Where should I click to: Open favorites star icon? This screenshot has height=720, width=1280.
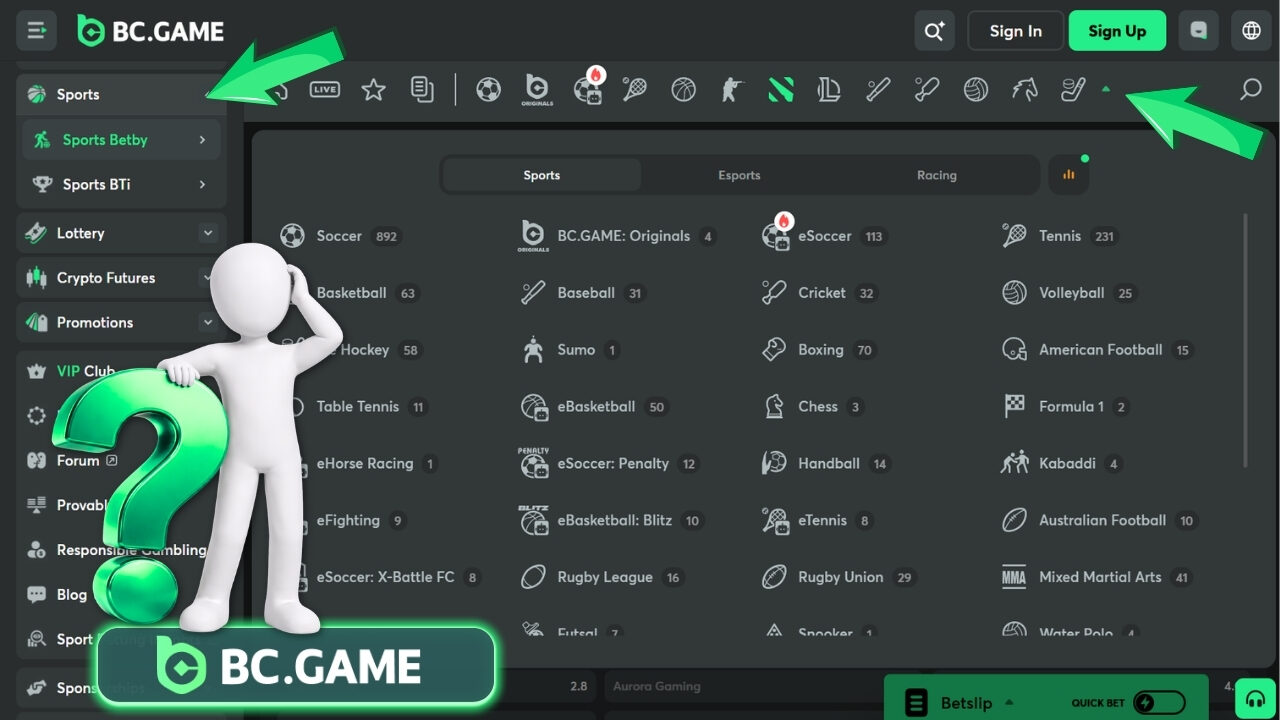click(x=373, y=90)
